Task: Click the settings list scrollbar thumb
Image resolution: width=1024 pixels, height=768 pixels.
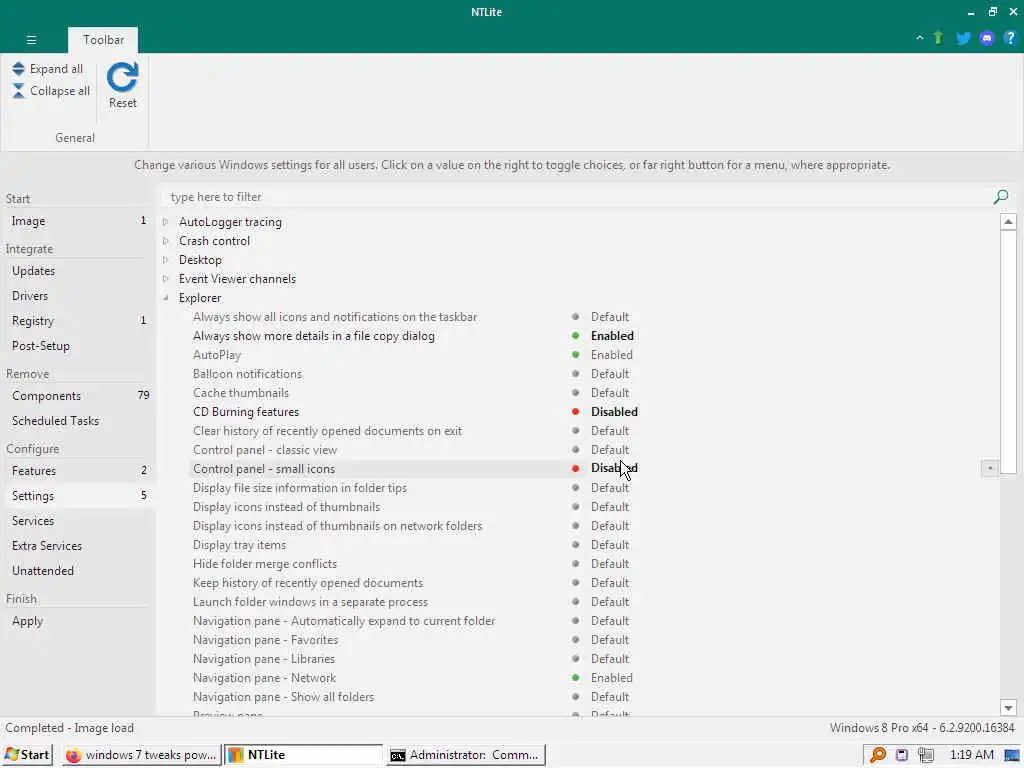Action: click(x=1008, y=351)
